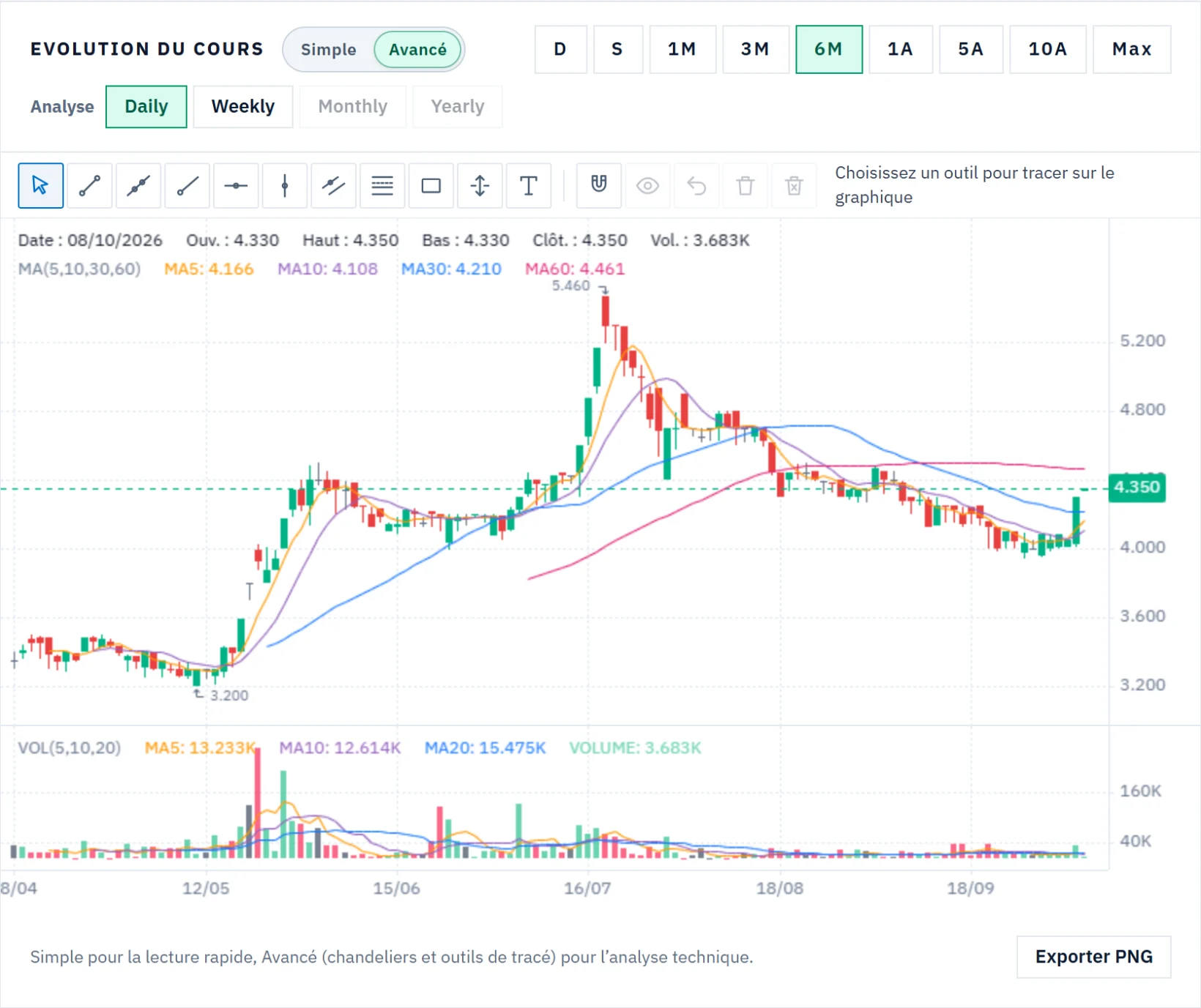Show the Max history range
The image size is (1201, 1008).
tap(1131, 50)
